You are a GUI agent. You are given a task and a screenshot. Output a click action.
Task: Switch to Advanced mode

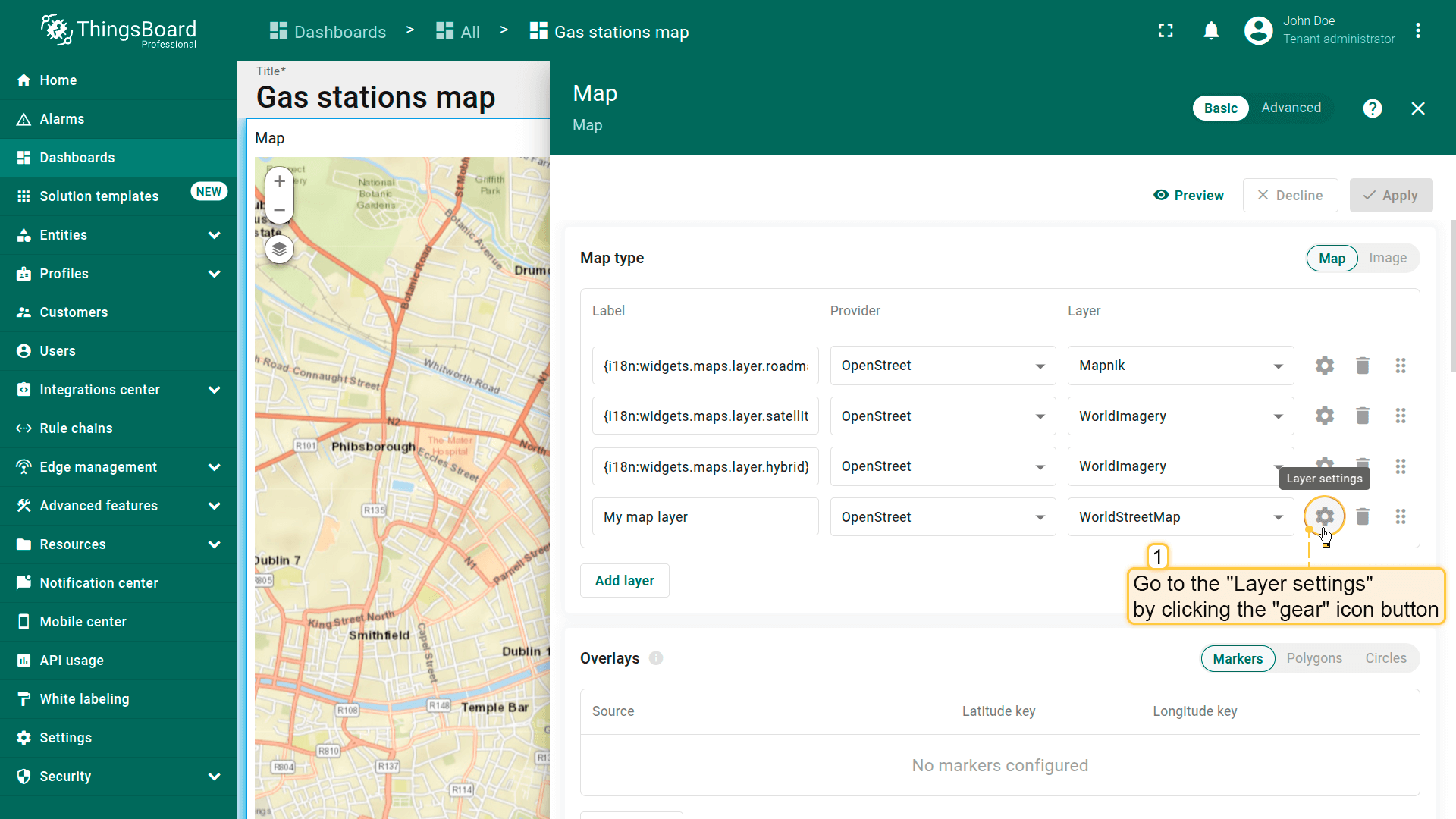(1291, 108)
